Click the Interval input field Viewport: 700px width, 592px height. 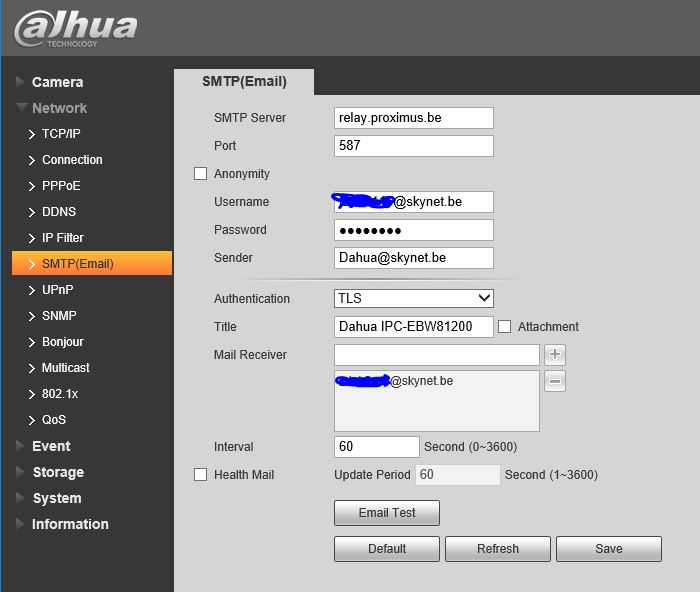click(x=376, y=447)
